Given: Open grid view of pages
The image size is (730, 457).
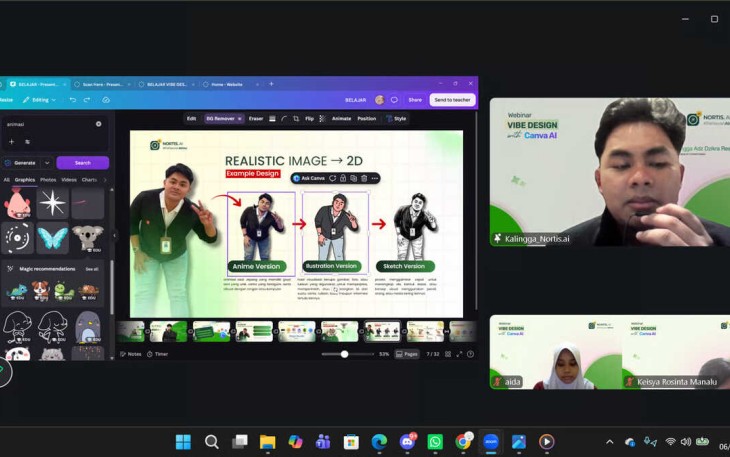Looking at the screenshot, I should click(x=448, y=354).
